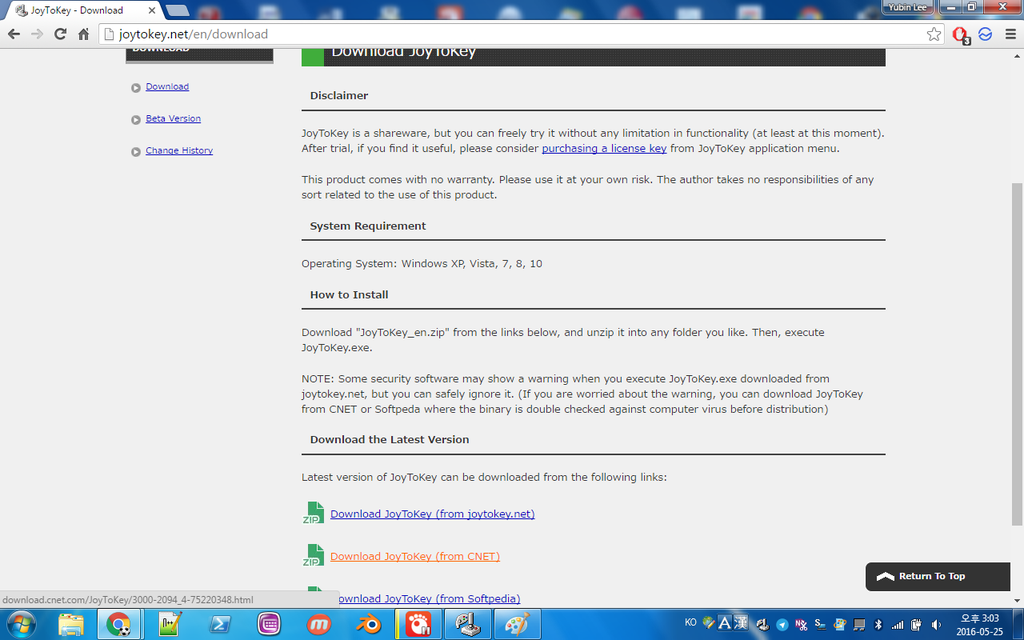Click the OneNote clipper tray icon
The image size is (1024, 640).
[x=801, y=624]
